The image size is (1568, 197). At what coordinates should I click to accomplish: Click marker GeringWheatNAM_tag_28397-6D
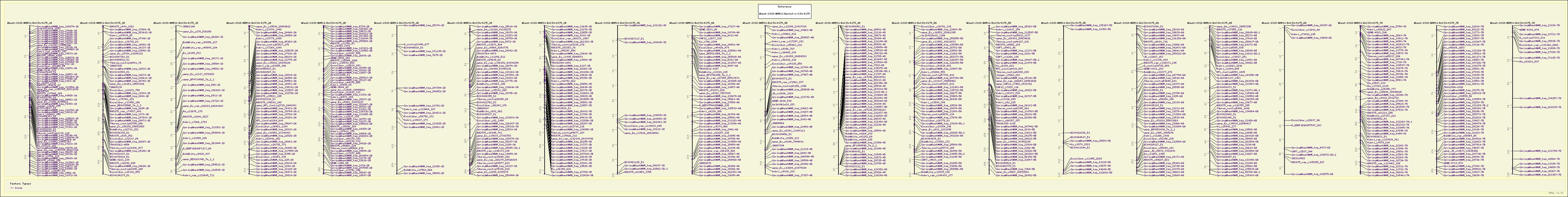(x=1311, y=26)
